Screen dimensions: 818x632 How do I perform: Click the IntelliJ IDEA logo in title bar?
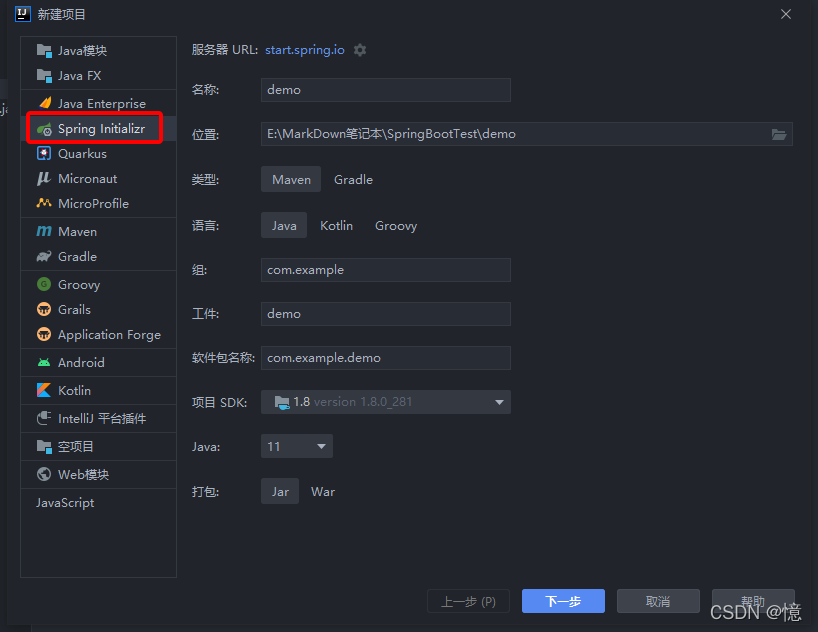pyautogui.click(x=23, y=14)
